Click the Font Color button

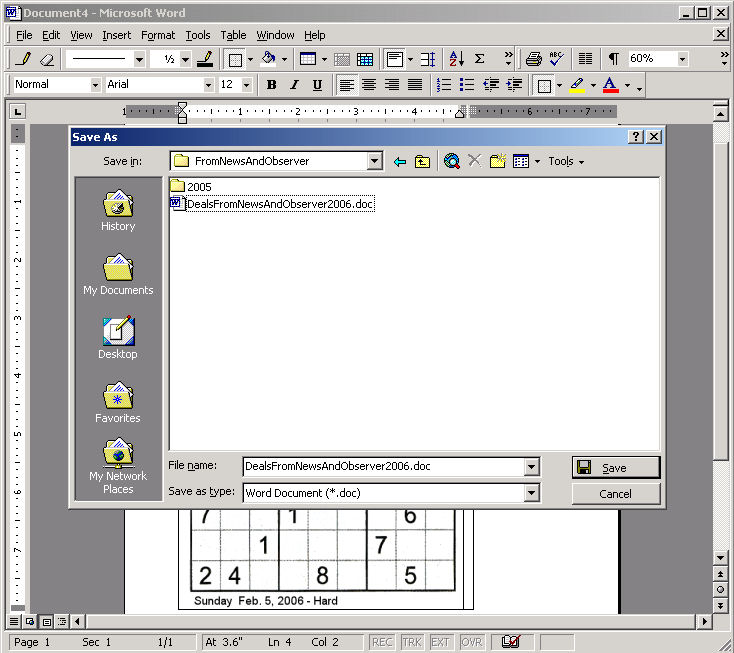tap(610, 85)
